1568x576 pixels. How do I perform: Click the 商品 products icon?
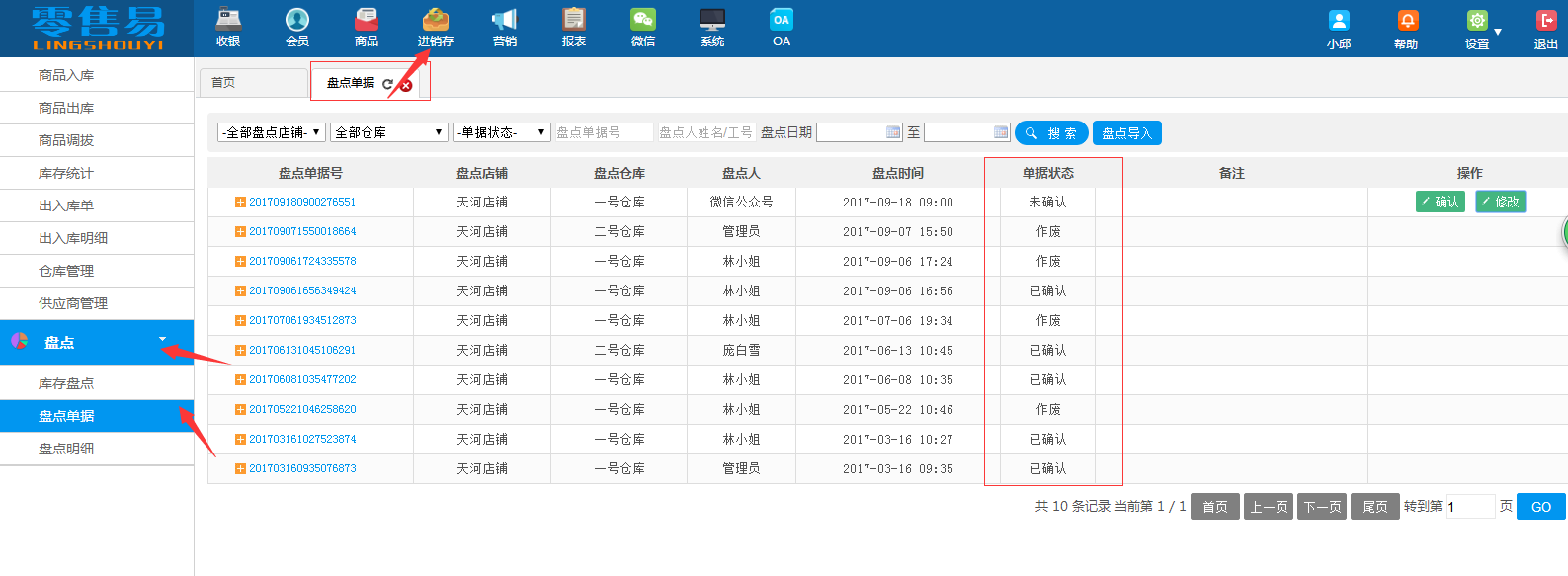click(367, 21)
